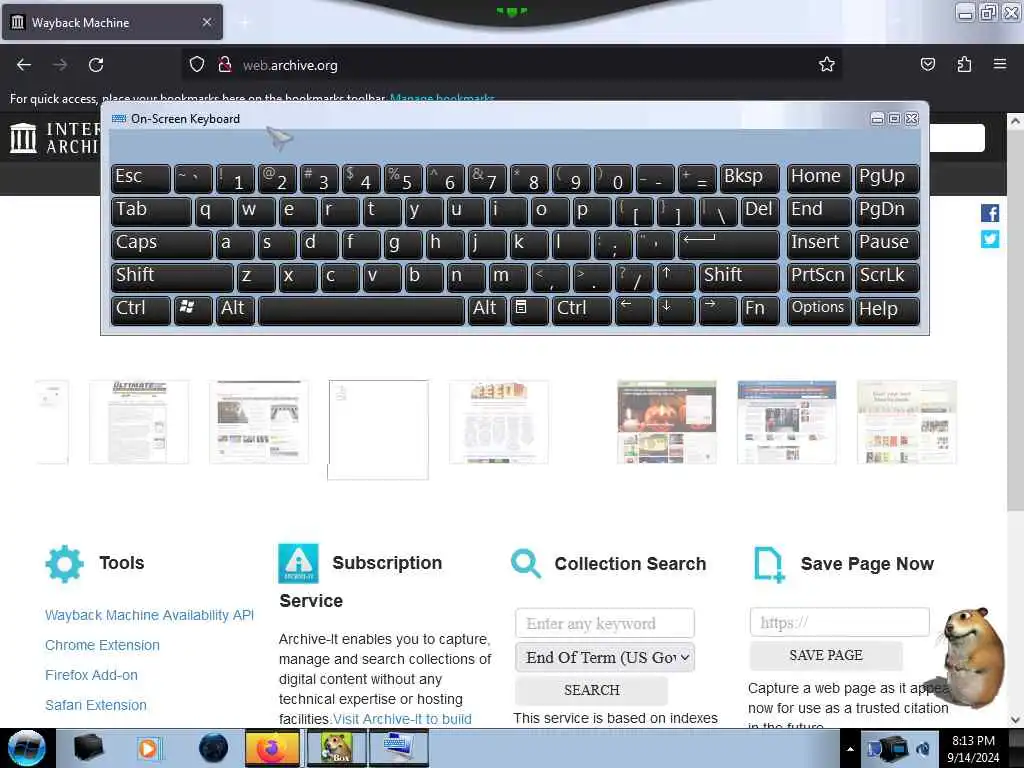Open On-Screen Keyboard taskbar icon

coord(399,748)
